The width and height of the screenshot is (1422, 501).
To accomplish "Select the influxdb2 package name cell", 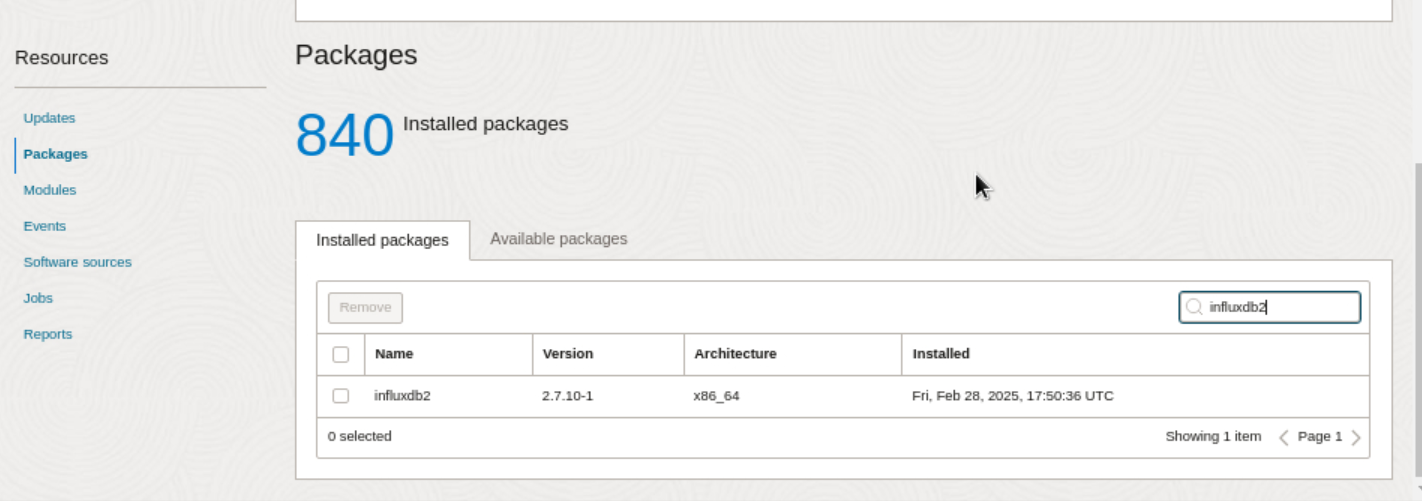I will tap(402, 396).
